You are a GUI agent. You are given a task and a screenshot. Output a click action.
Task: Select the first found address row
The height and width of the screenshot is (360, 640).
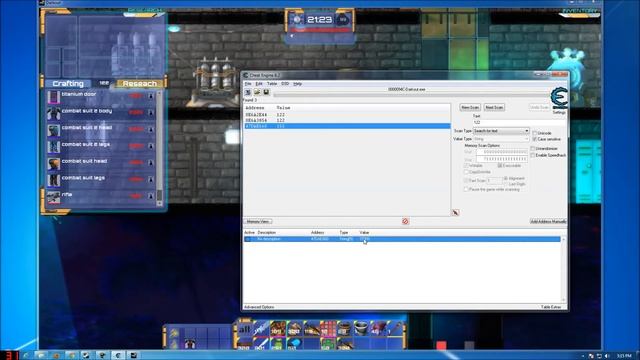(x=347, y=115)
